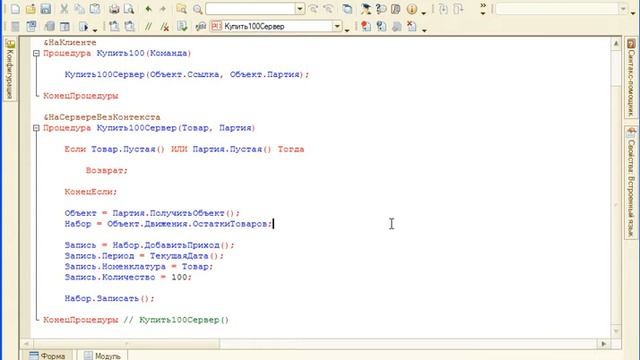Image resolution: width=640 pixels, height=360 pixels.
Task: Click the help search question-mark icon
Action: tap(381, 9)
